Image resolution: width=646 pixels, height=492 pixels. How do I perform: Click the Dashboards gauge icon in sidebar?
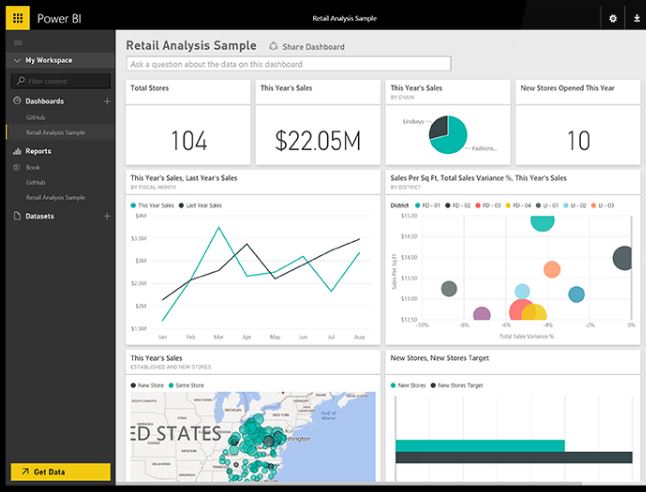click(17, 101)
